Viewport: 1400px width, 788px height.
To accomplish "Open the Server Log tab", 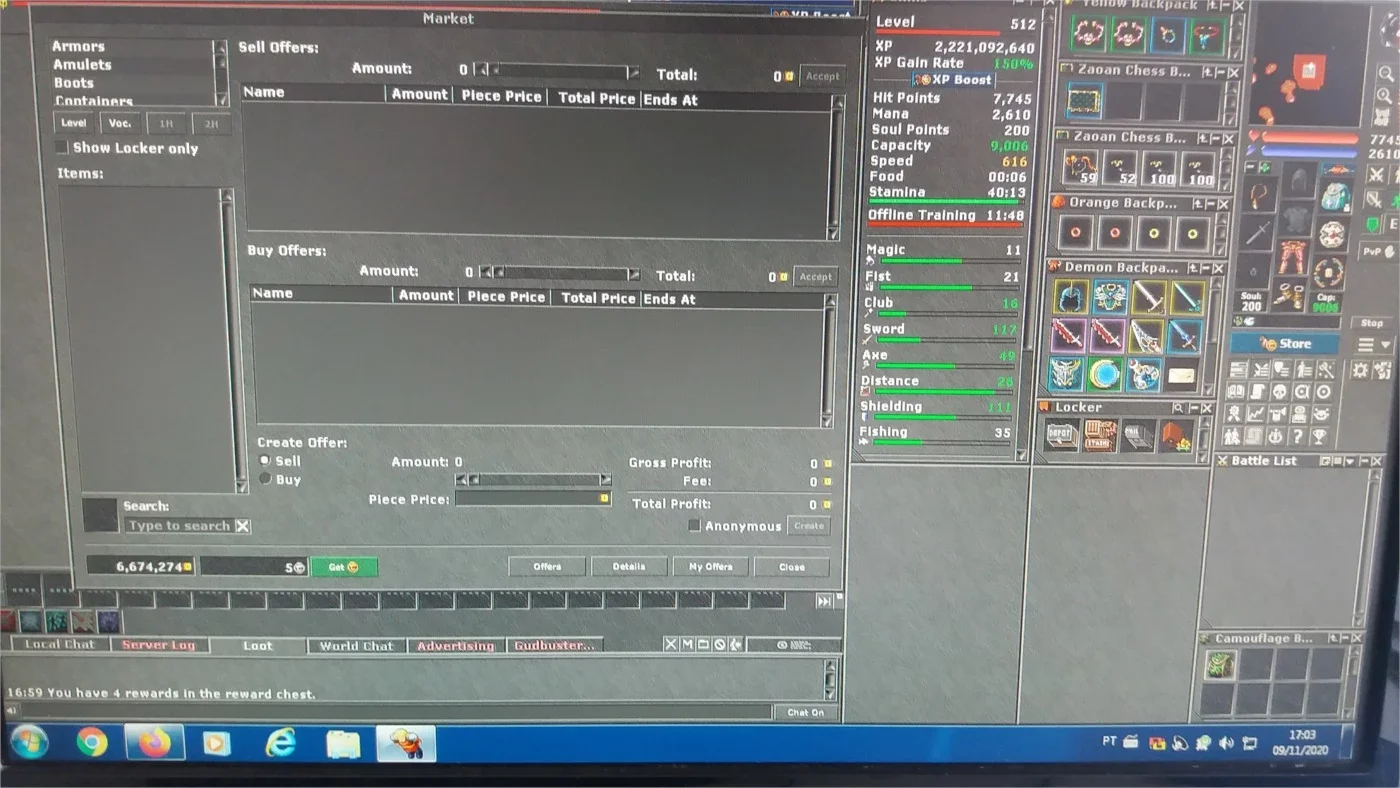I will point(158,645).
